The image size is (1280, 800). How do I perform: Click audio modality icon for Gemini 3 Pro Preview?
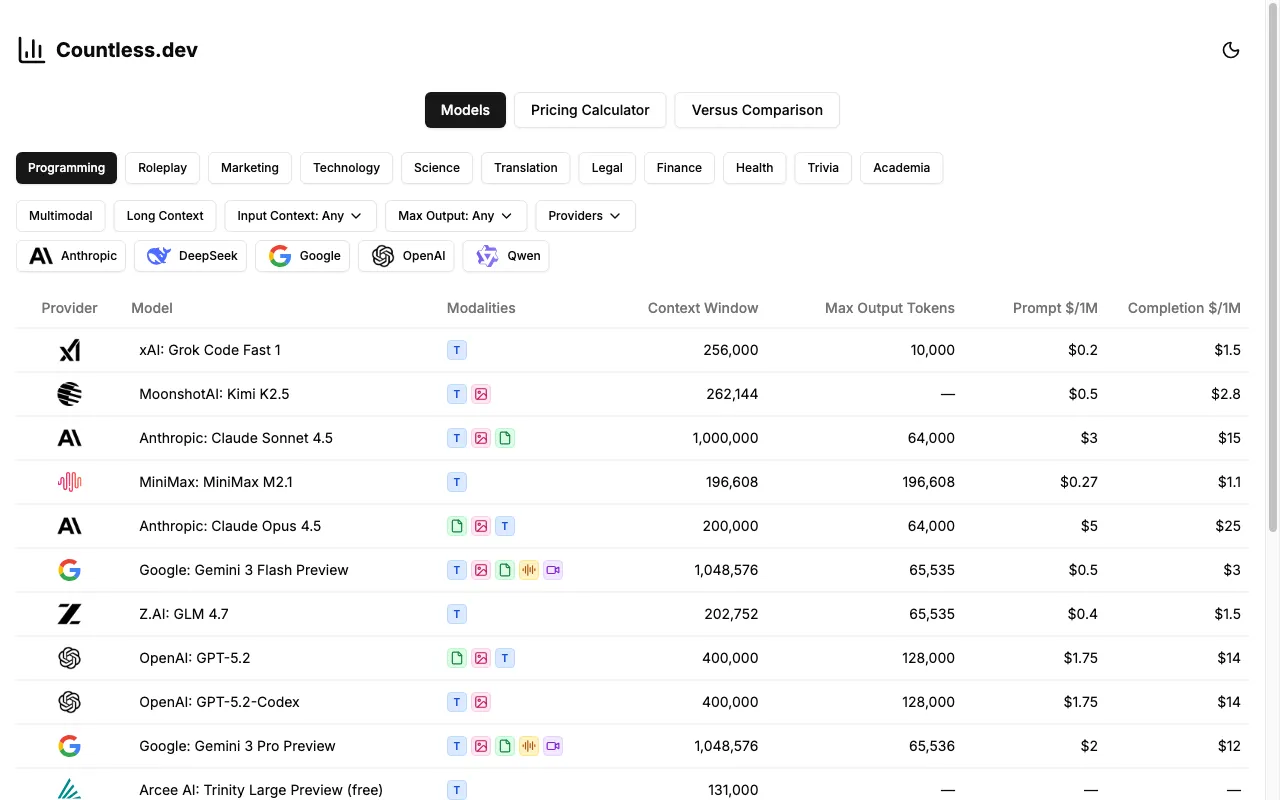(x=529, y=746)
